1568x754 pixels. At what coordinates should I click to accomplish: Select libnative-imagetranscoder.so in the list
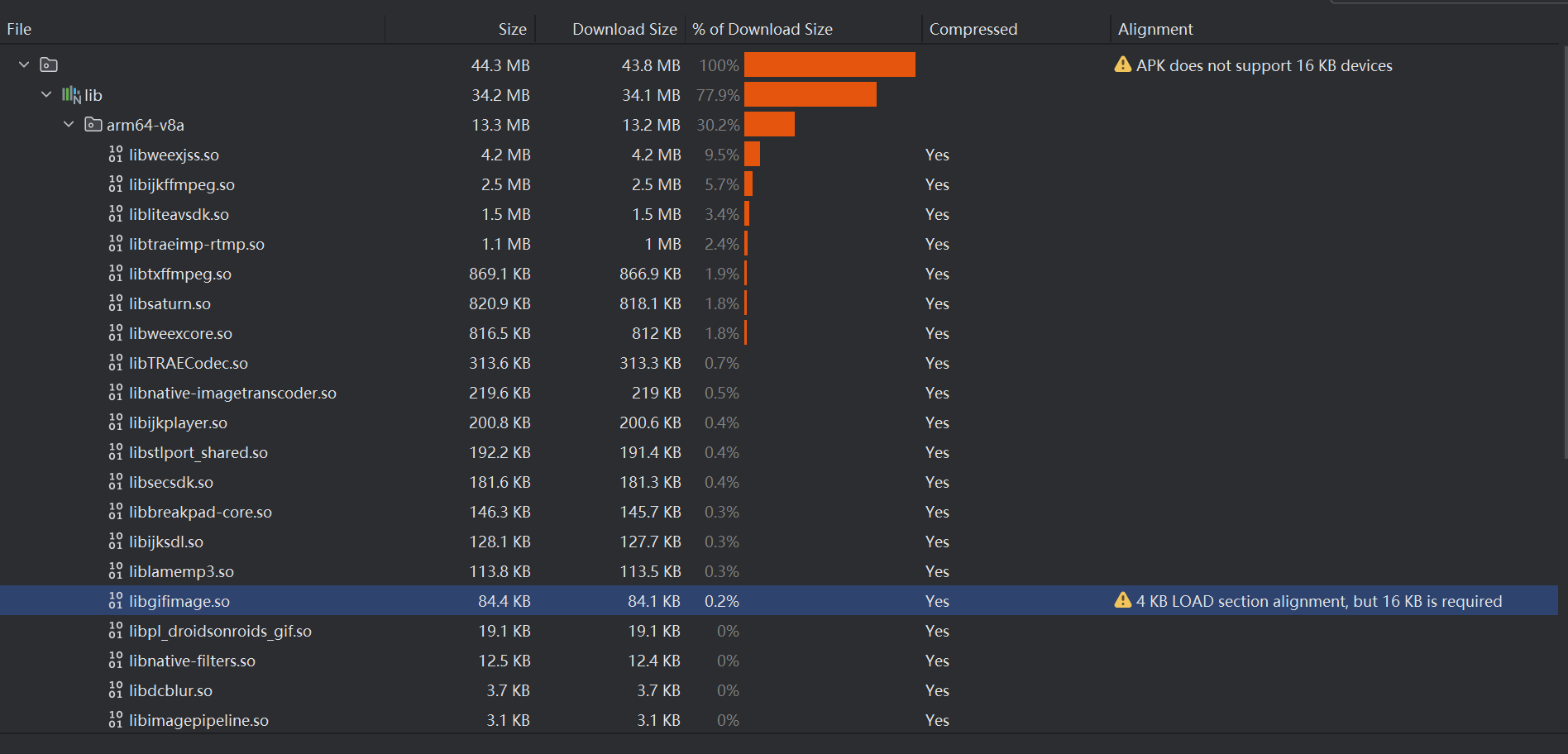click(x=232, y=393)
